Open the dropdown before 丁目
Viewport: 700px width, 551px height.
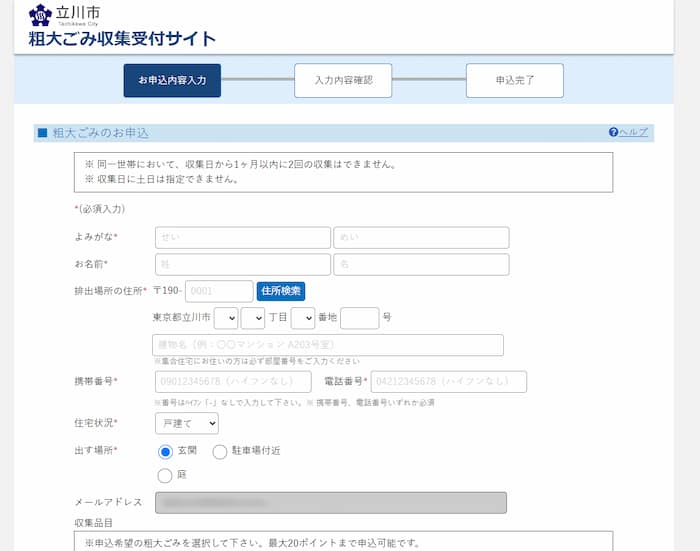253,318
